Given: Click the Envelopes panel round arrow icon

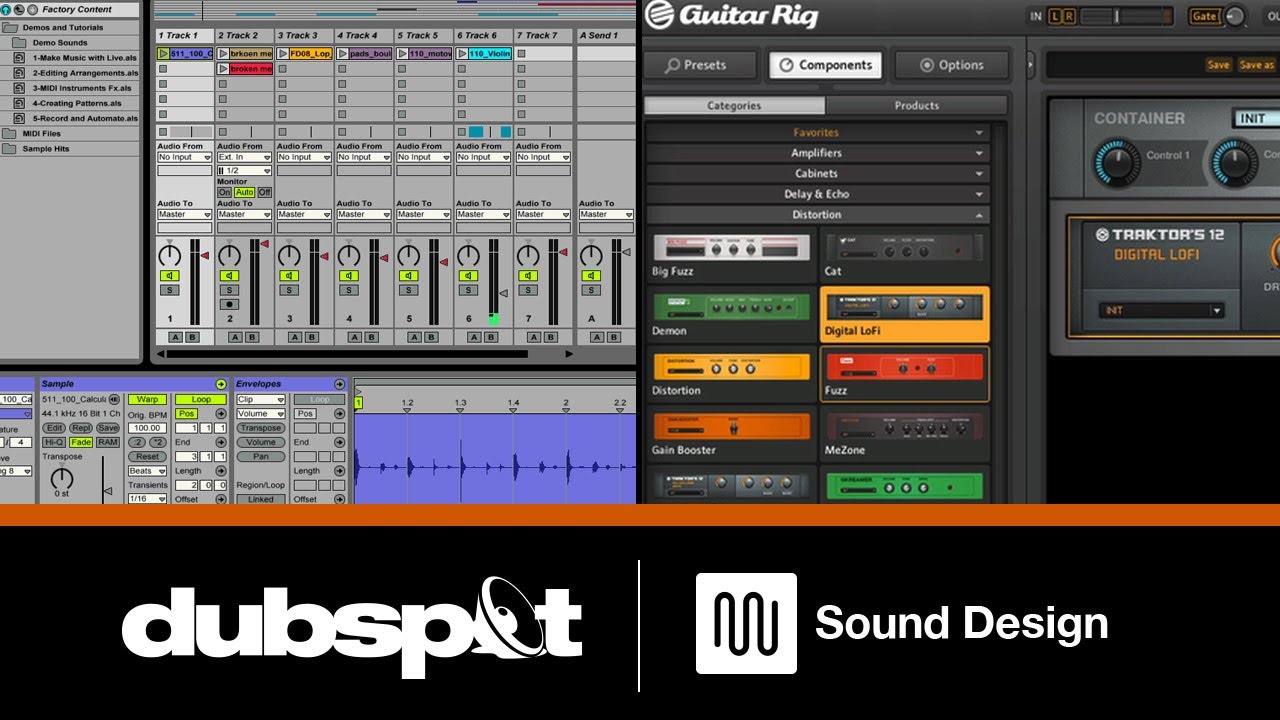Looking at the screenshot, I should pos(339,384).
